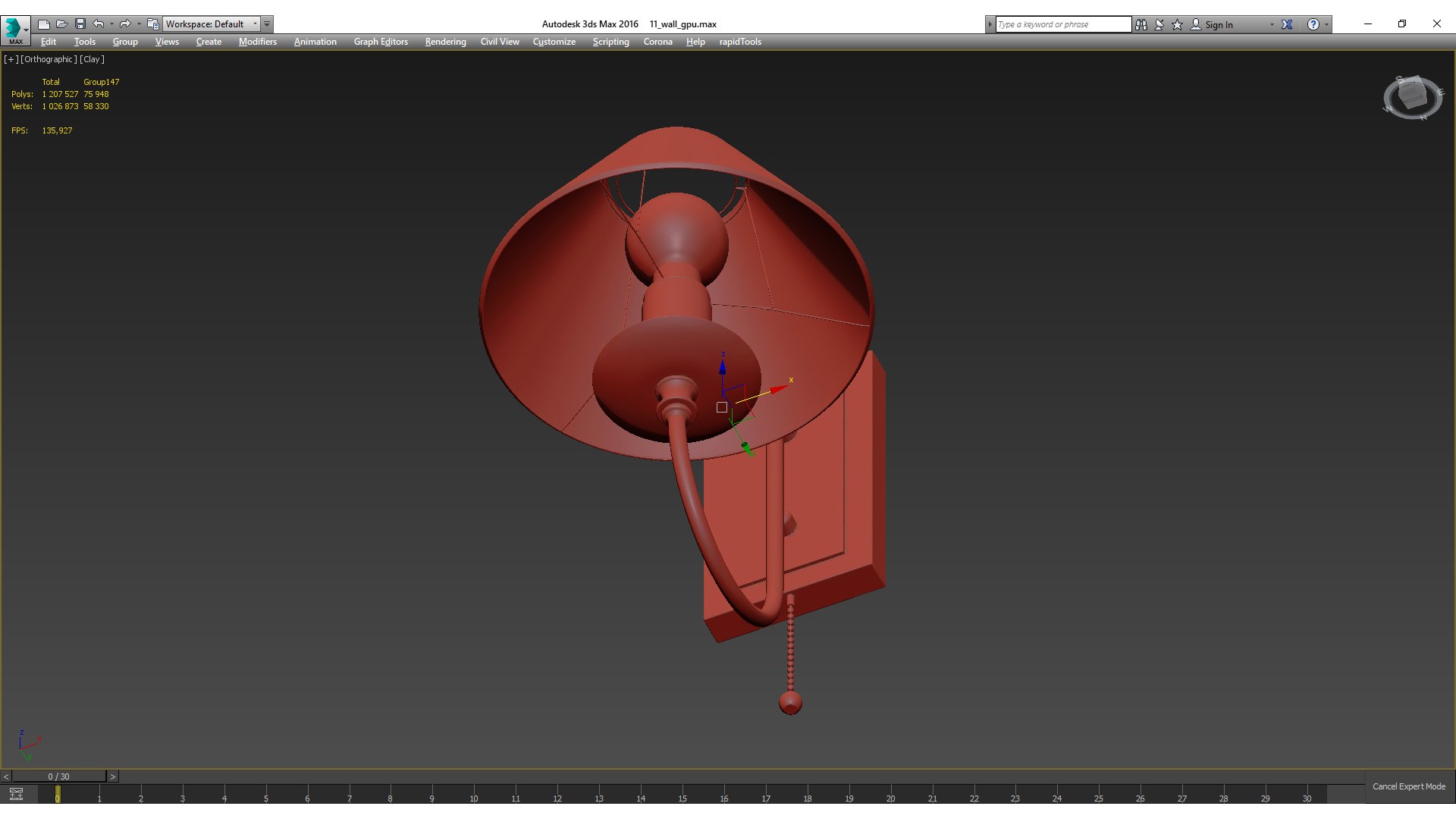This screenshot has width=1456, height=819.
Task: Open the Modifiers menu
Action: pos(258,42)
